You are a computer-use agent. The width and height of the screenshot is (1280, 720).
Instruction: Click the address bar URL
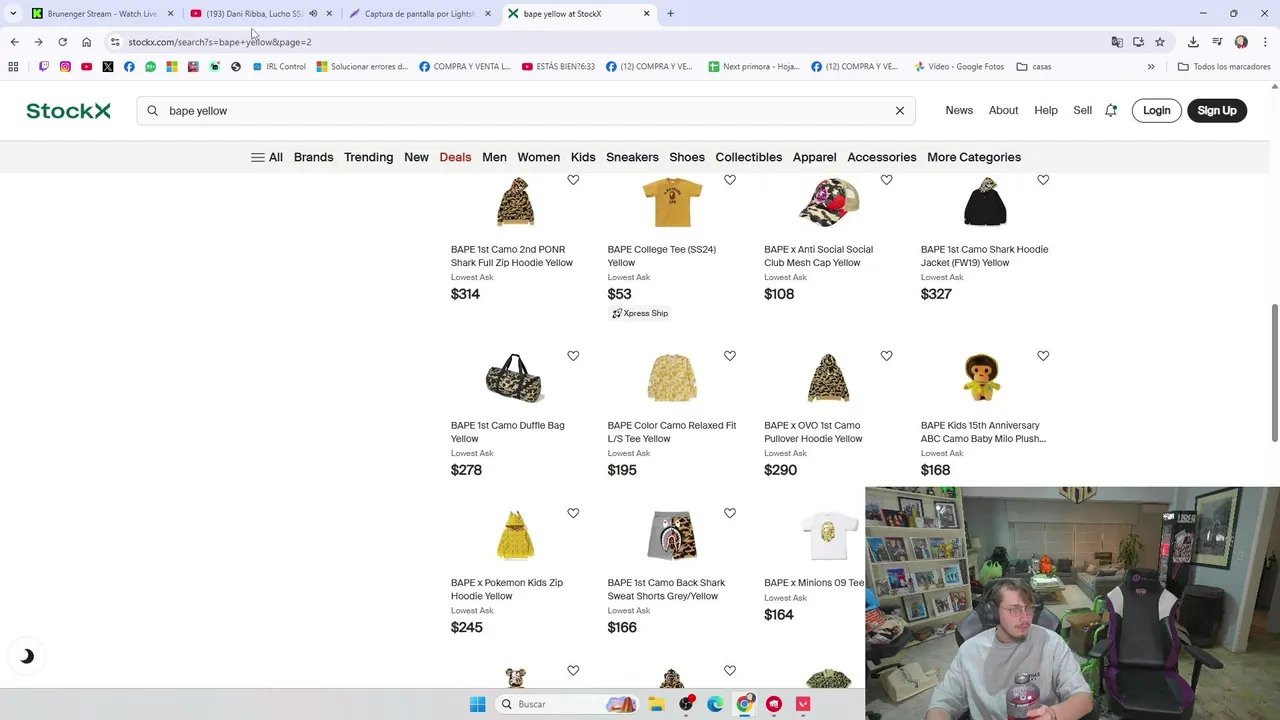(220, 42)
